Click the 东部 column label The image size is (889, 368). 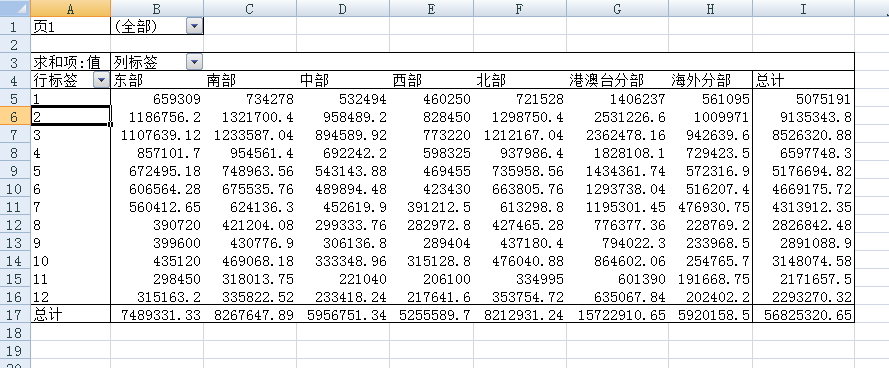(157, 81)
